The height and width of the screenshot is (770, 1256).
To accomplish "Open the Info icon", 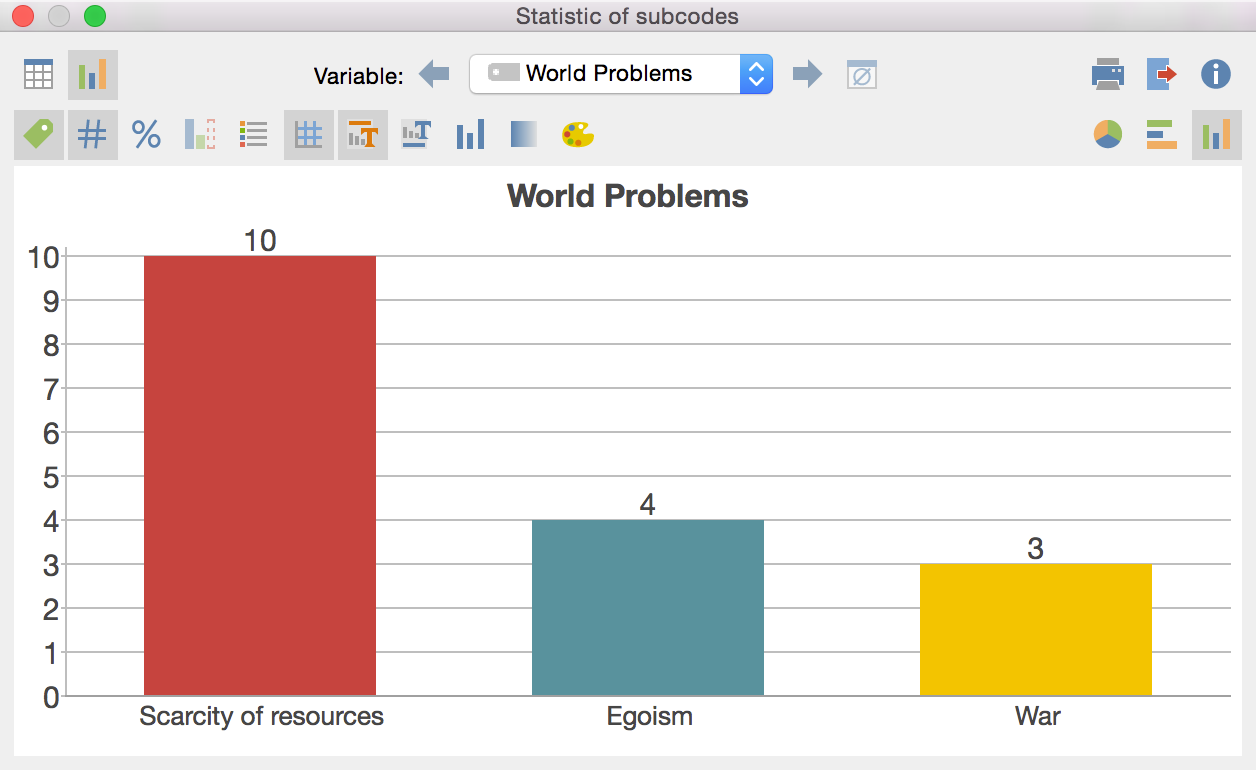I will pyautogui.click(x=1215, y=75).
